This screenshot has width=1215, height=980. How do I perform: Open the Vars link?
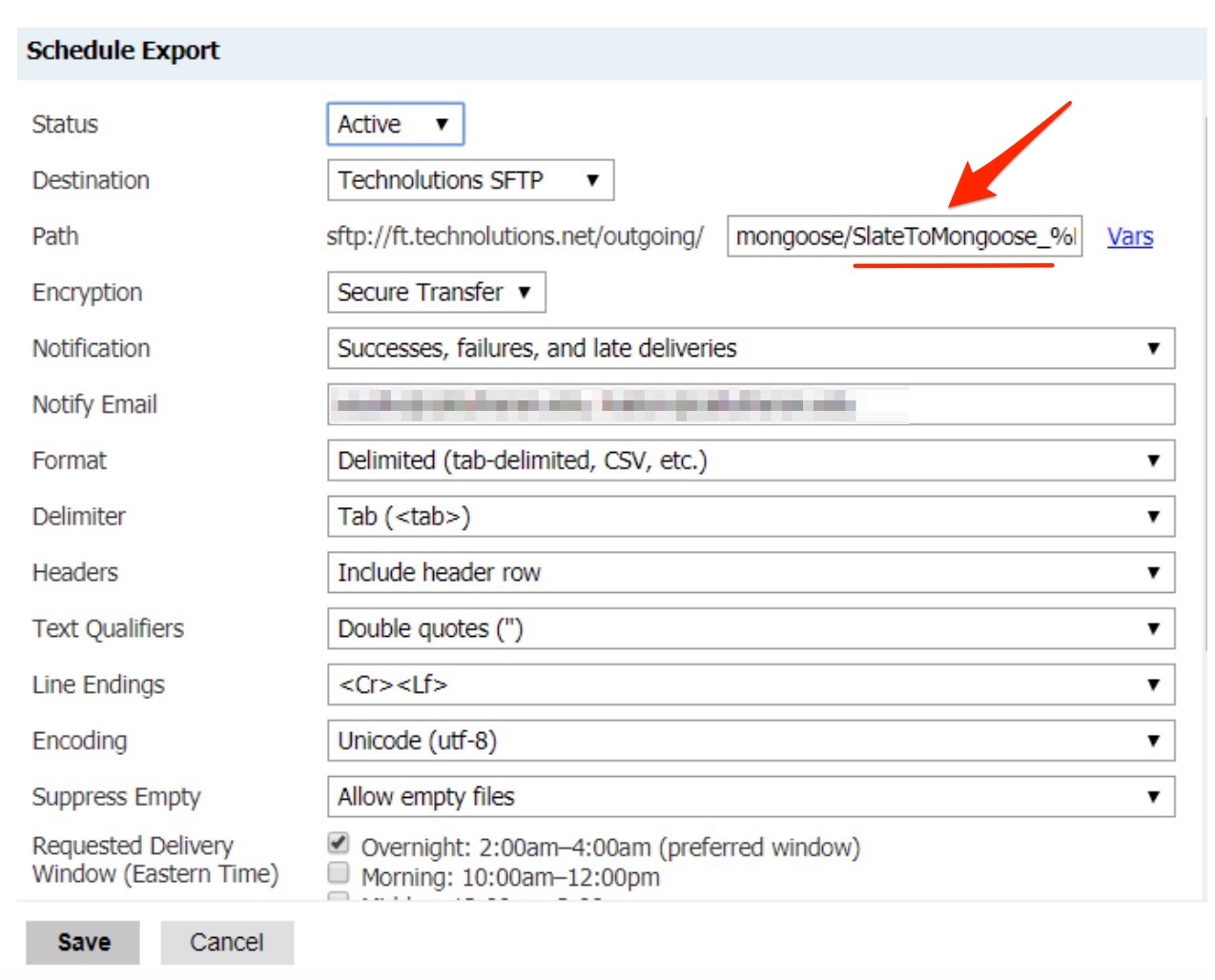pyautogui.click(x=1129, y=236)
